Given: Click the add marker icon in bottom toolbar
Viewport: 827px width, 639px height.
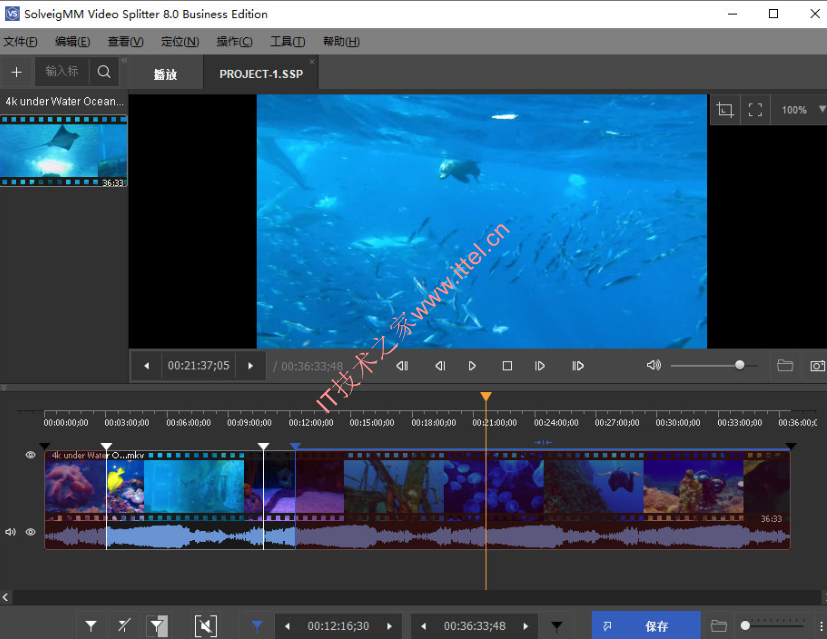Looking at the screenshot, I should (x=91, y=626).
